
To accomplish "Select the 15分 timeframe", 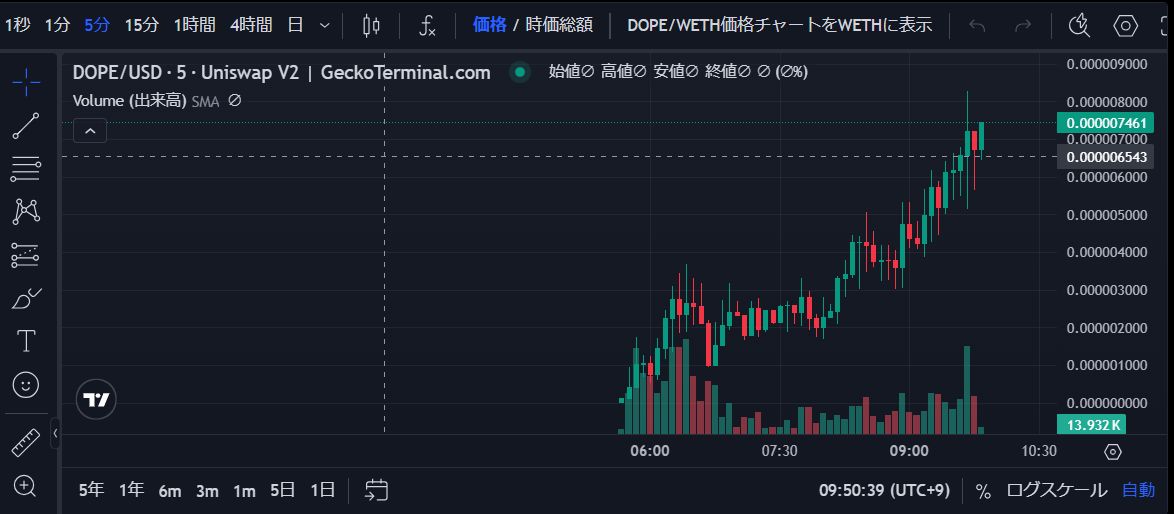I will coord(142,25).
